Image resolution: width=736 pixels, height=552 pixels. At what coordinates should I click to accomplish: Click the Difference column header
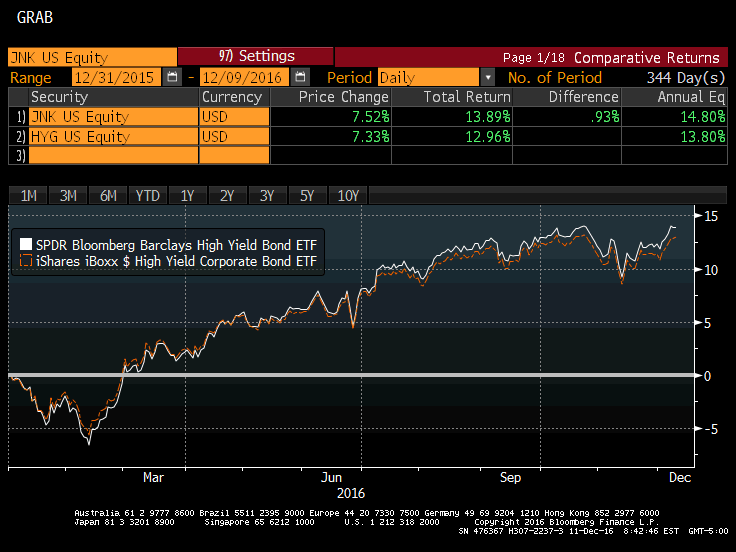click(567, 97)
